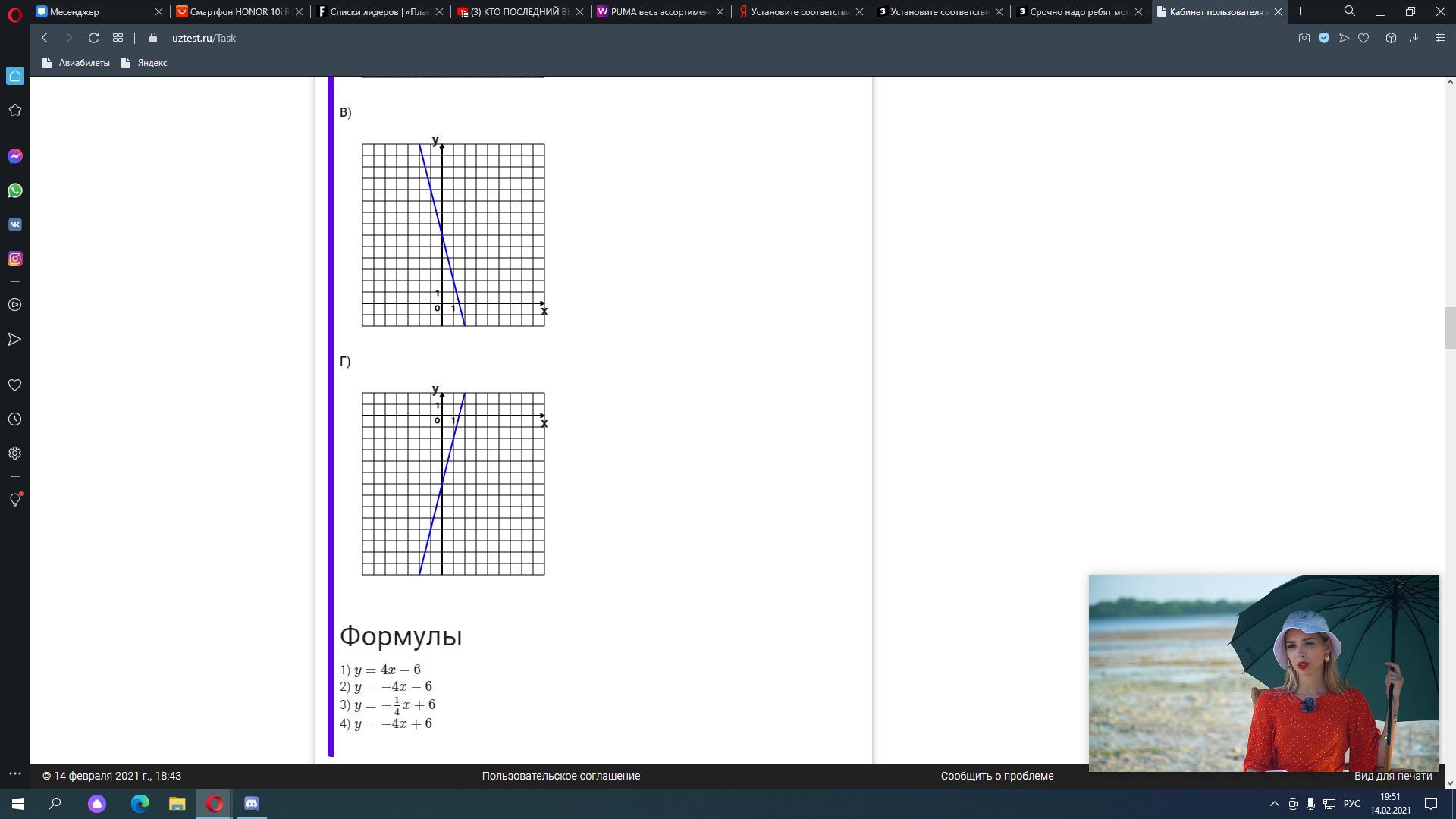Switch to the Смартфон HONOR 10i tab

240,12
